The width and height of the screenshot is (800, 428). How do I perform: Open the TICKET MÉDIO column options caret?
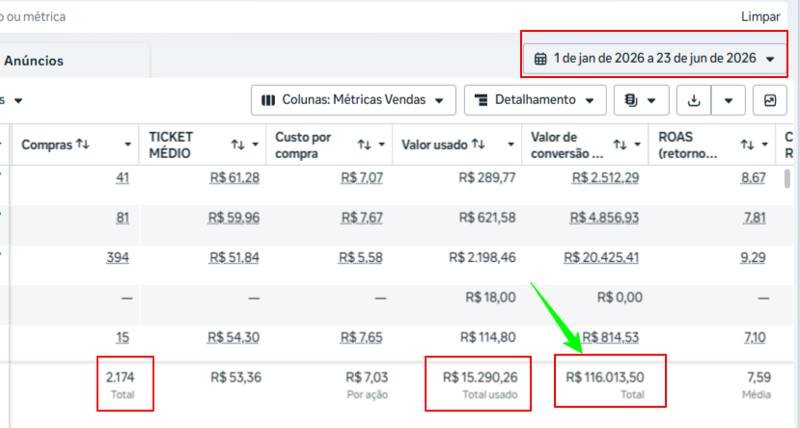(x=255, y=145)
